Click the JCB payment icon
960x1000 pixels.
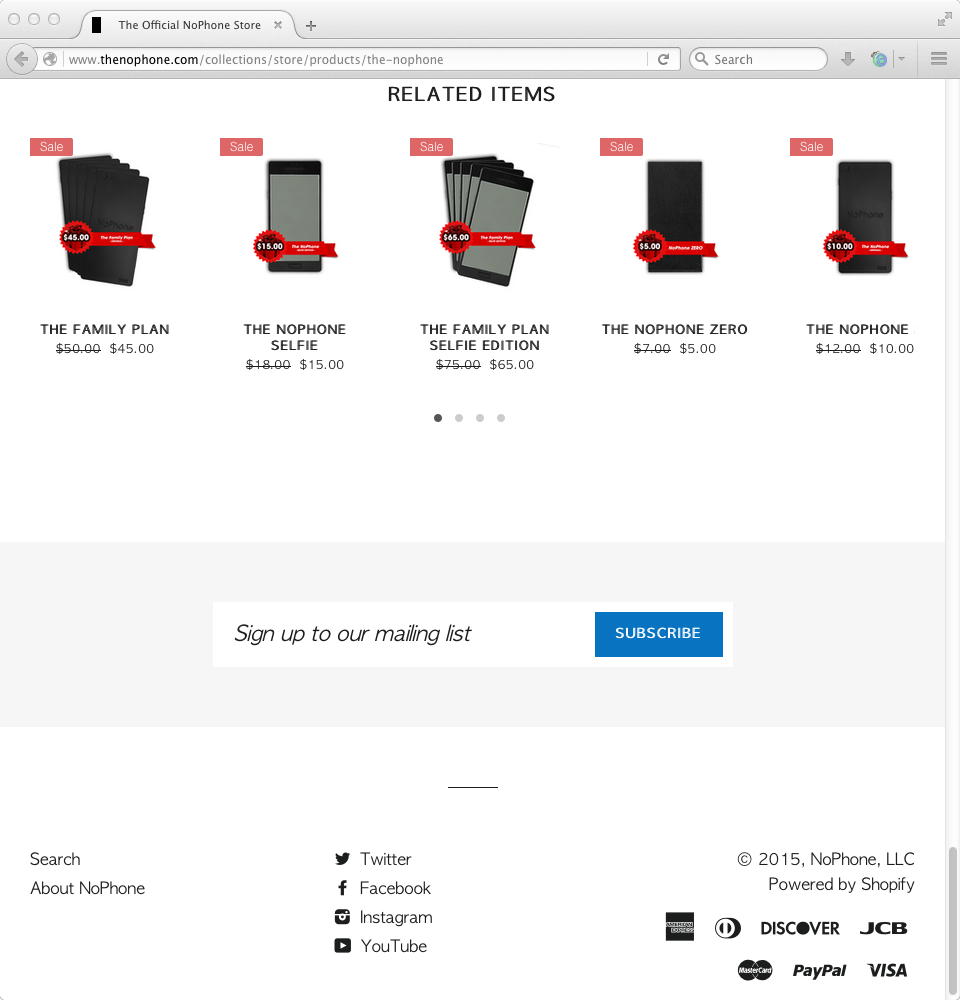click(x=883, y=928)
